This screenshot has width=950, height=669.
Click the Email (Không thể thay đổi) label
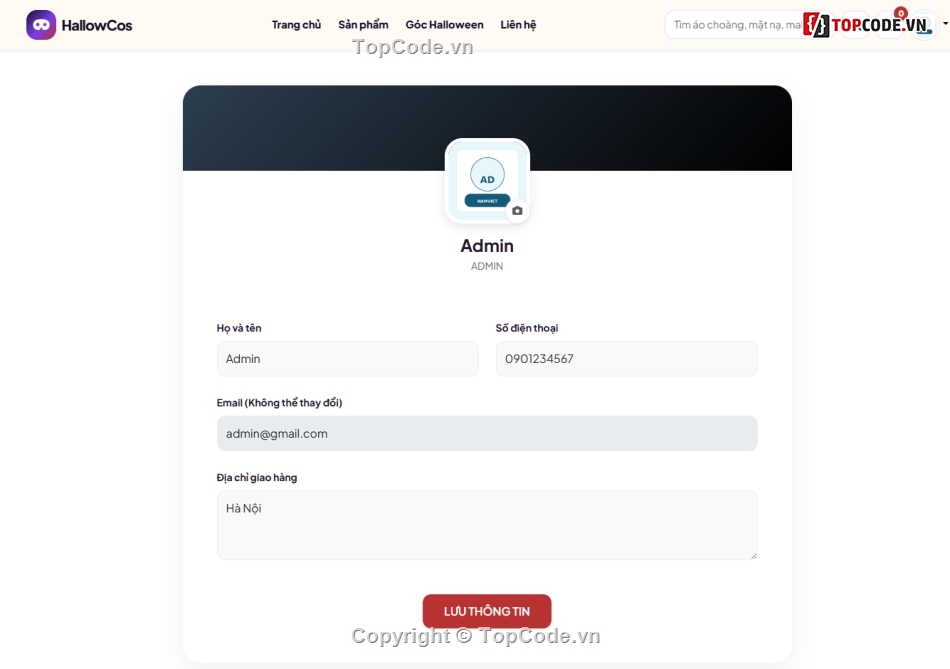click(x=279, y=402)
